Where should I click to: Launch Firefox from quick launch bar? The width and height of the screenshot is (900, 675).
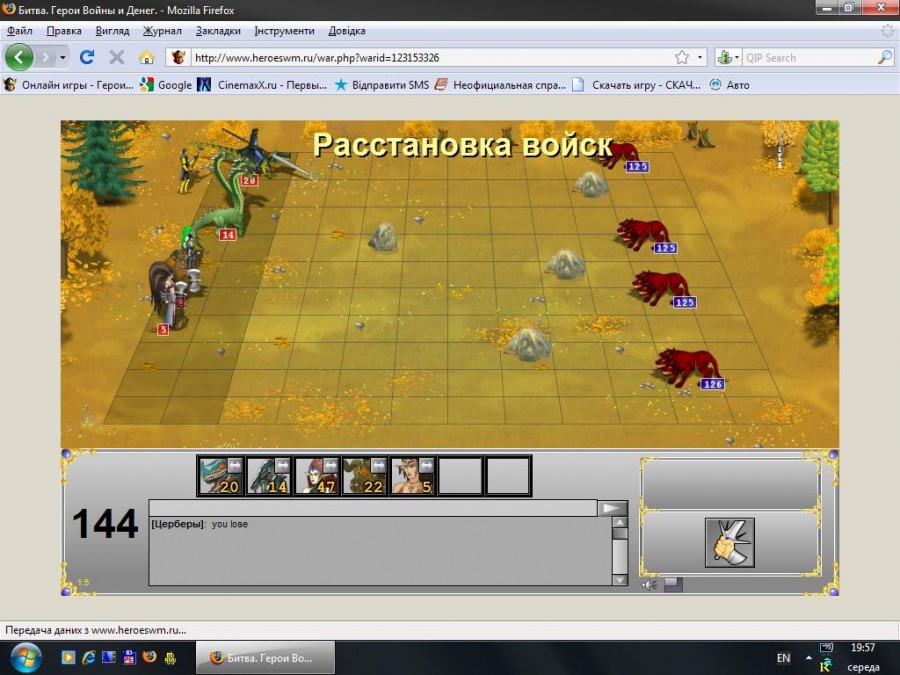[x=149, y=657]
